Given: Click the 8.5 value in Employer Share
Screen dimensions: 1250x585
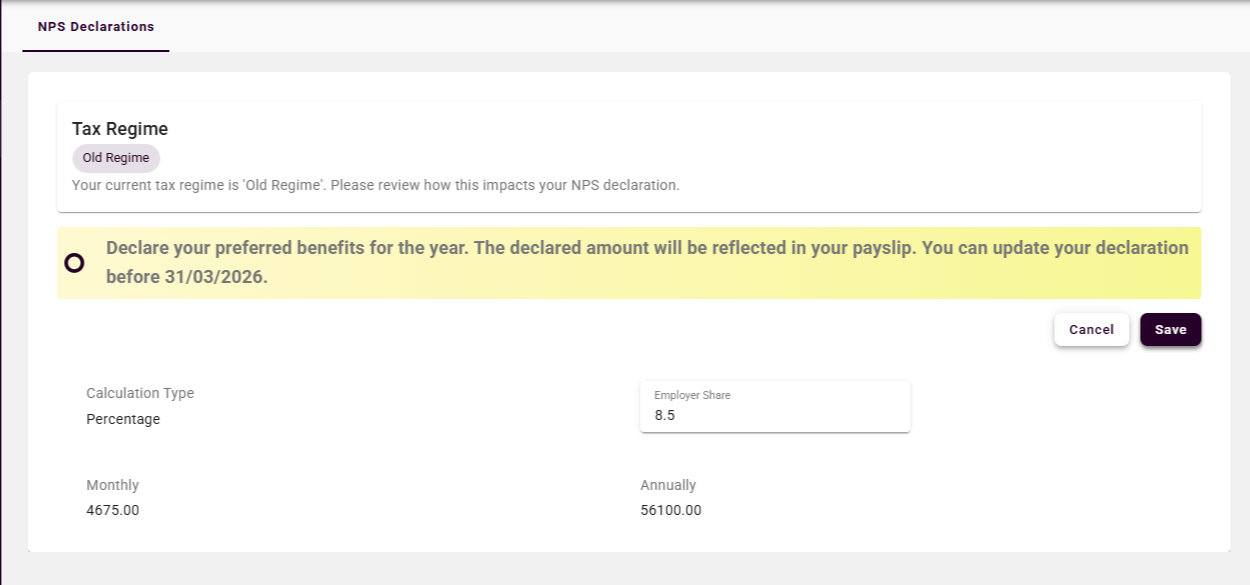Looking at the screenshot, I should point(665,415).
